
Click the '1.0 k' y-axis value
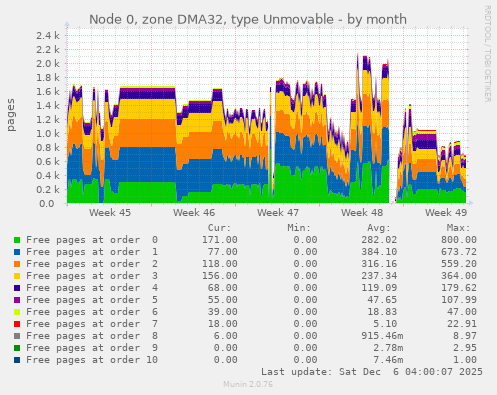pyautogui.click(x=48, y=133)
